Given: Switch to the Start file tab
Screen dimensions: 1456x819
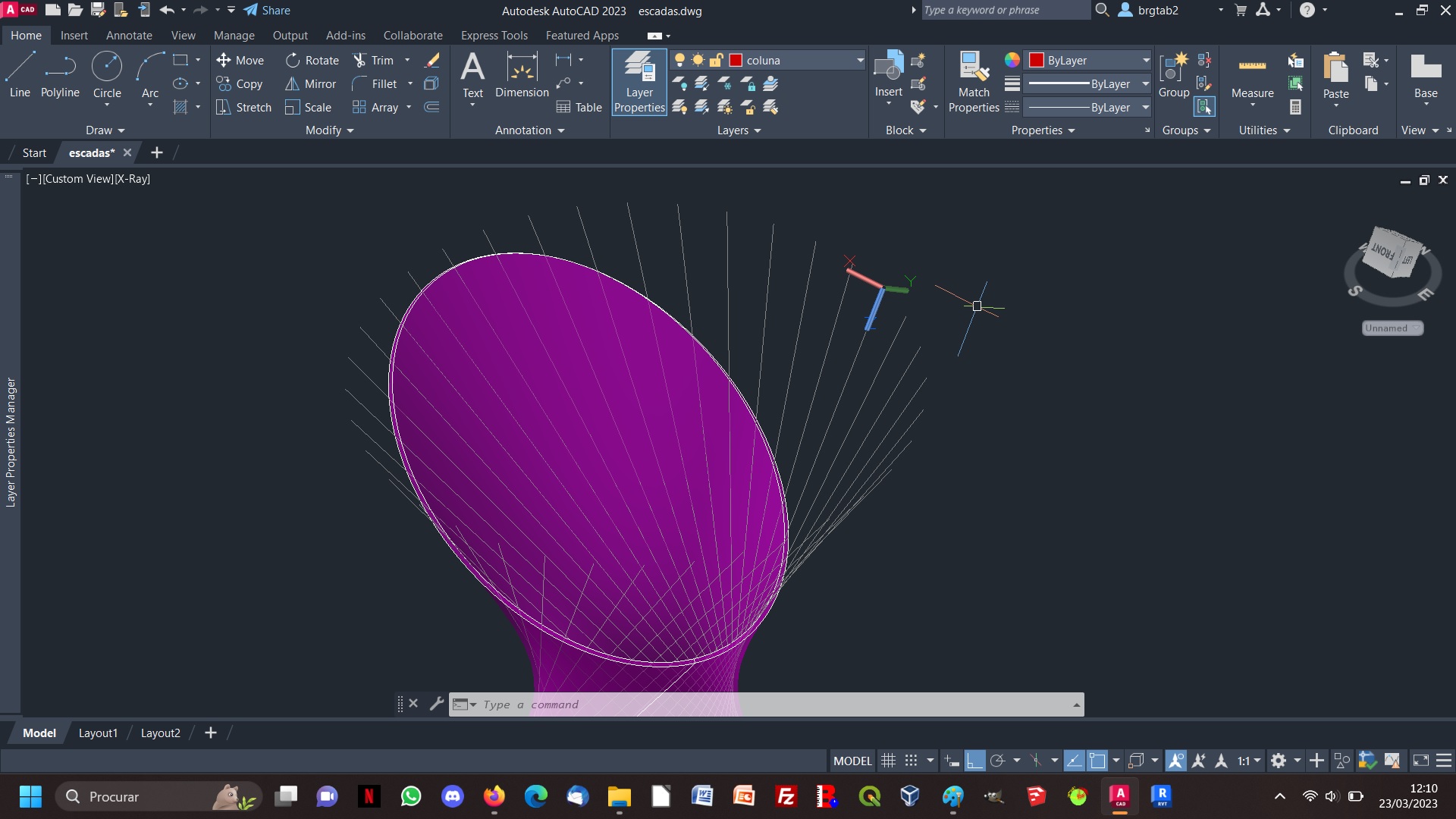Looking at the screenshot, I should 34,152.
